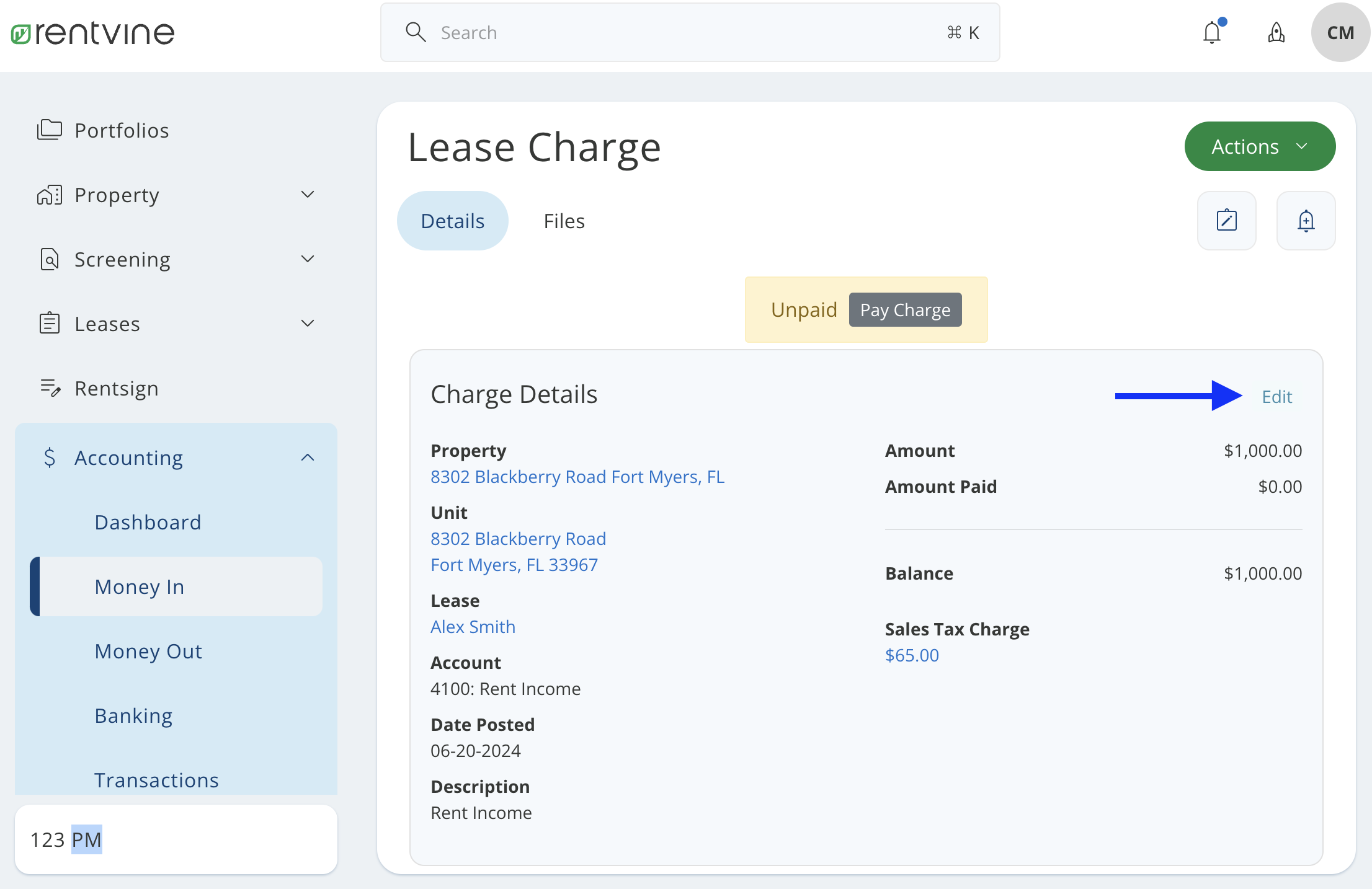Select the Property house icon in sidebar

[x=50, y=194]
